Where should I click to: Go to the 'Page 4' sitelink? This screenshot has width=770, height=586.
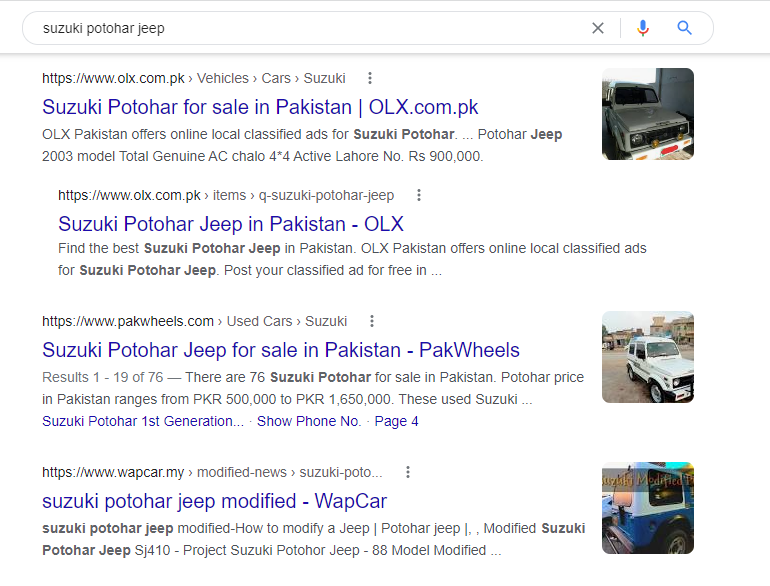click(396, 421)
